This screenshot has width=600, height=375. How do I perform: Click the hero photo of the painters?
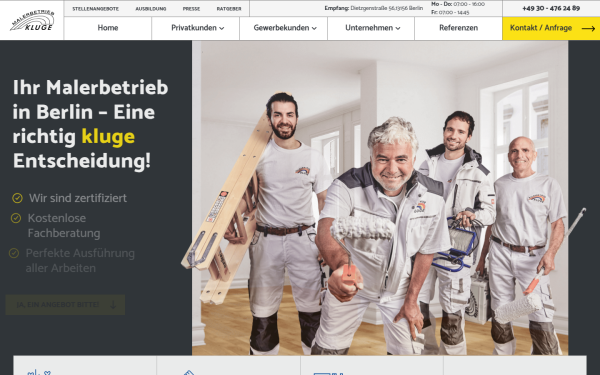click(x=380, y=198)
